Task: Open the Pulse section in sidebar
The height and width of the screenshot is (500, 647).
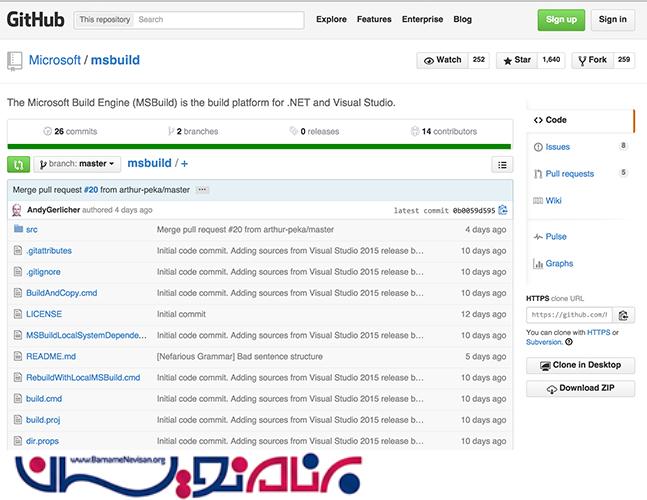Action: point(555,237)
